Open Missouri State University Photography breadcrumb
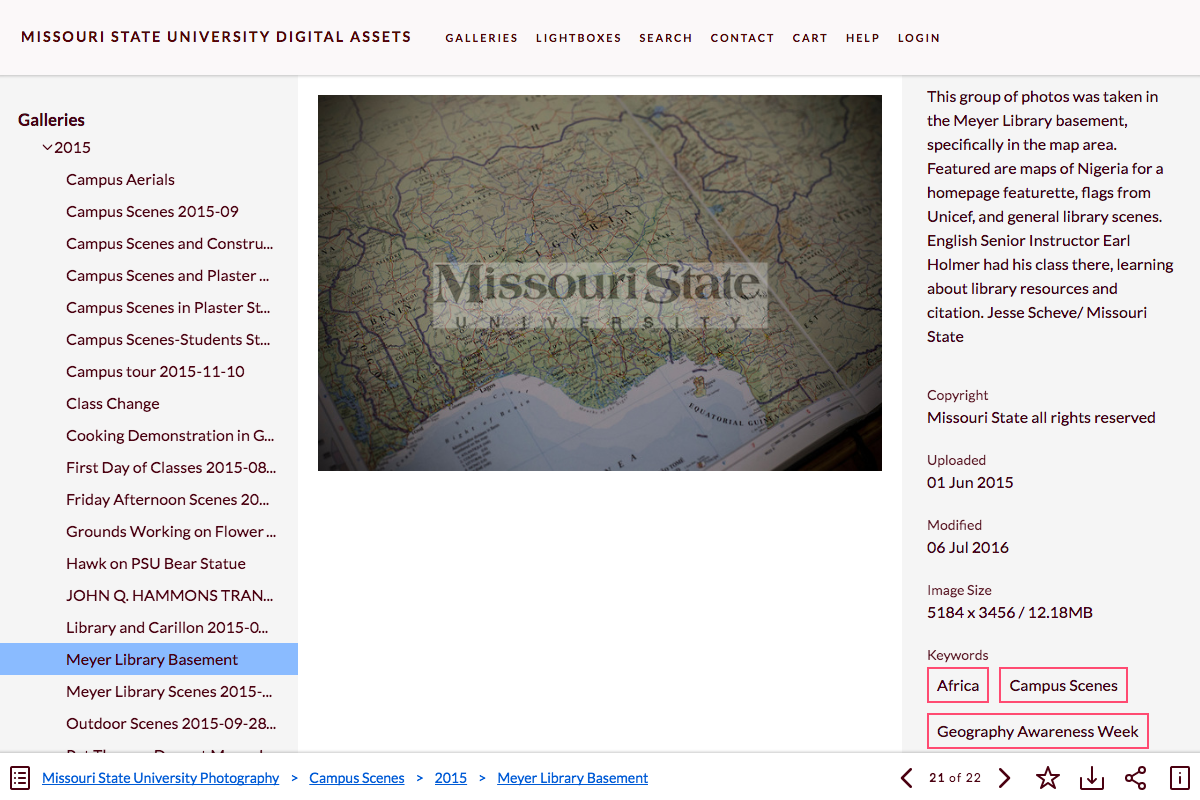Screen dimensions: 1200x800 pos(161,778)
